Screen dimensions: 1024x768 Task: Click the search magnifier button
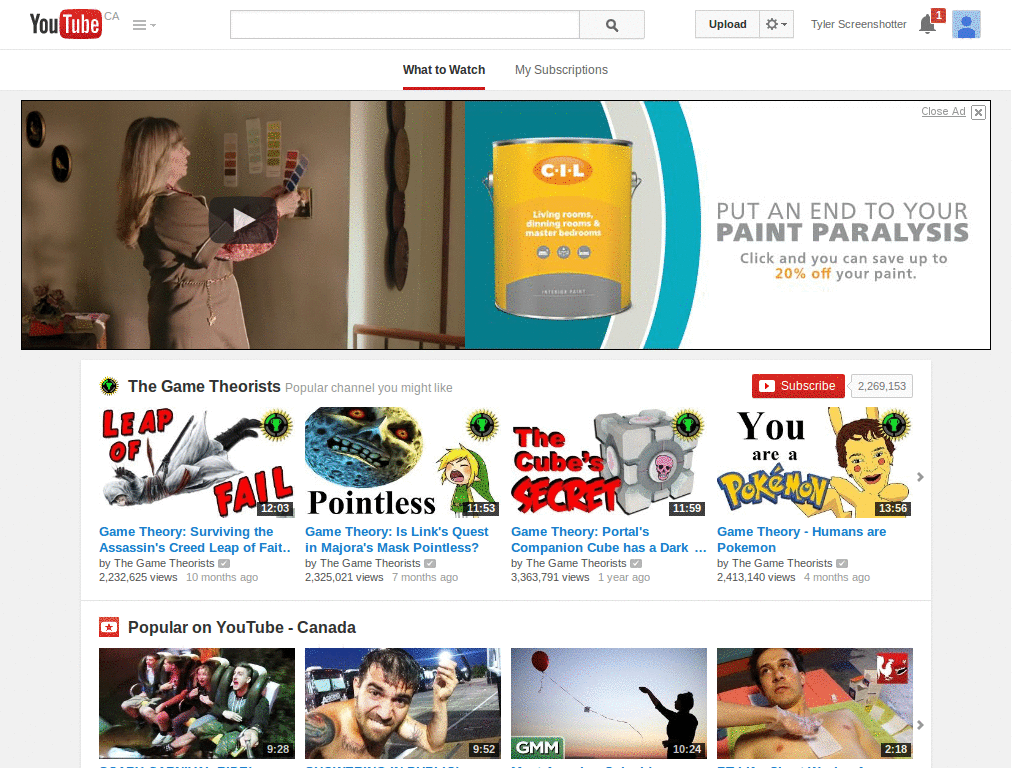coord(611,25)
